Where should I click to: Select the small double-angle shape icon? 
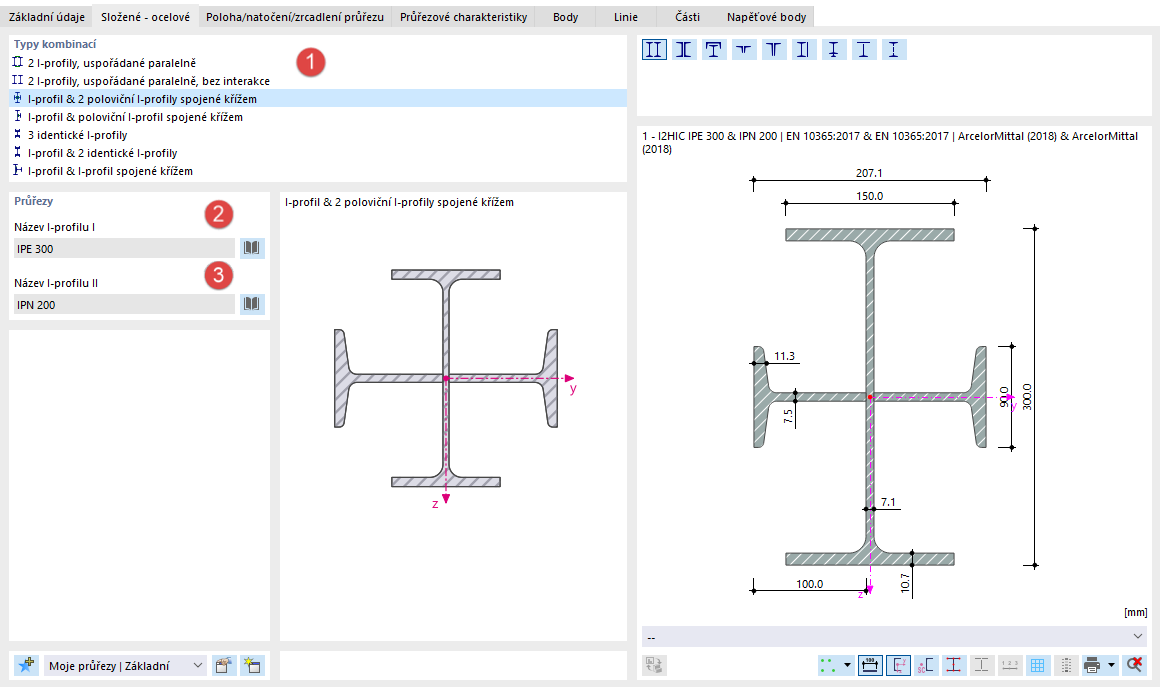743,50
